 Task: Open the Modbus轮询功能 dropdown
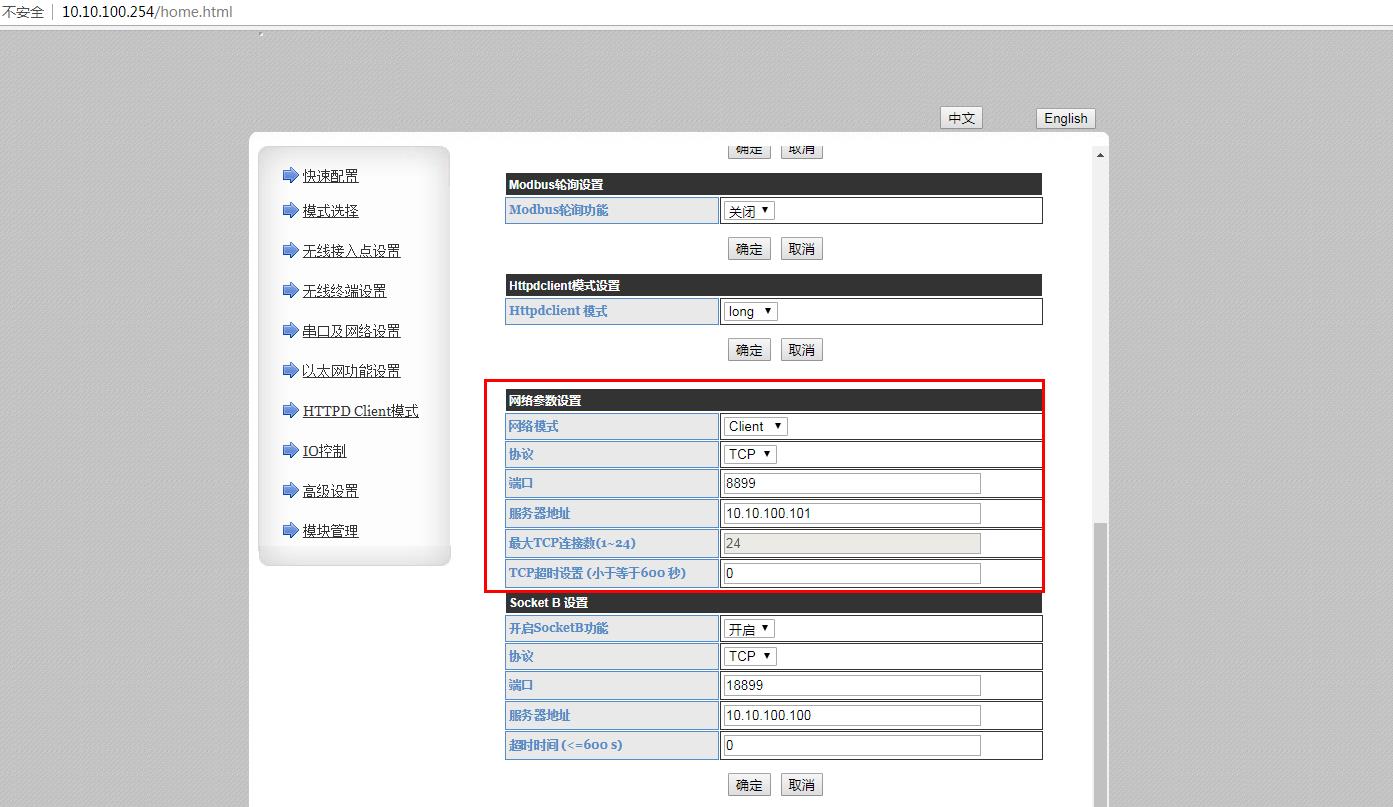tap(749, 211)
